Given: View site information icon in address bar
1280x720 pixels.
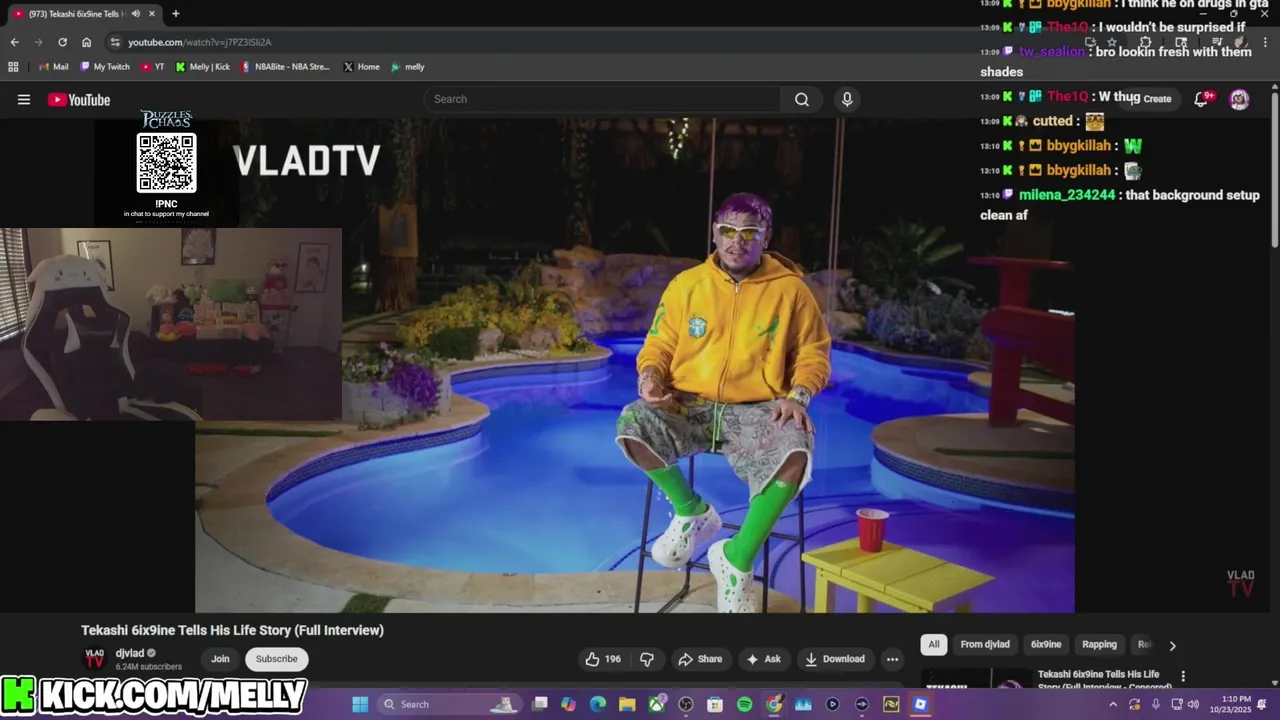Looking at the screenshot, I should pyautogui.click(x=115, y=42).
